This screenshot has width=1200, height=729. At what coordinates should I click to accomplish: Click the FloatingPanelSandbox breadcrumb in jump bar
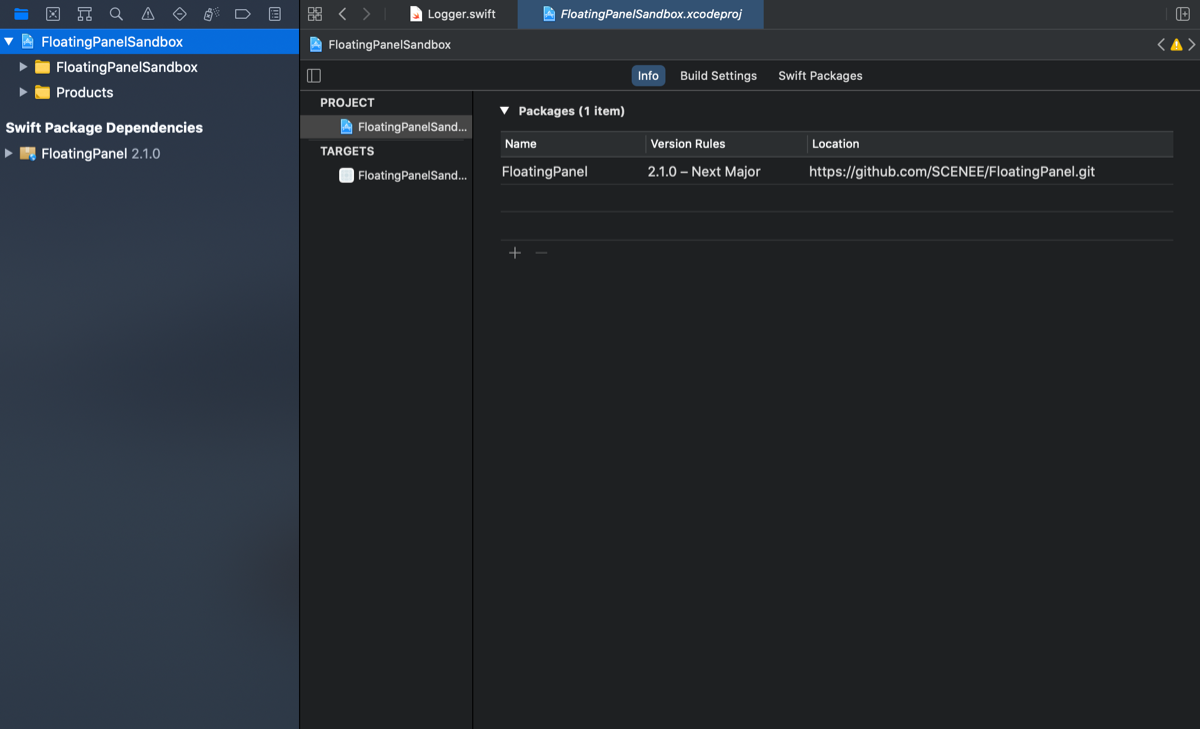click(x=380, y=45)
